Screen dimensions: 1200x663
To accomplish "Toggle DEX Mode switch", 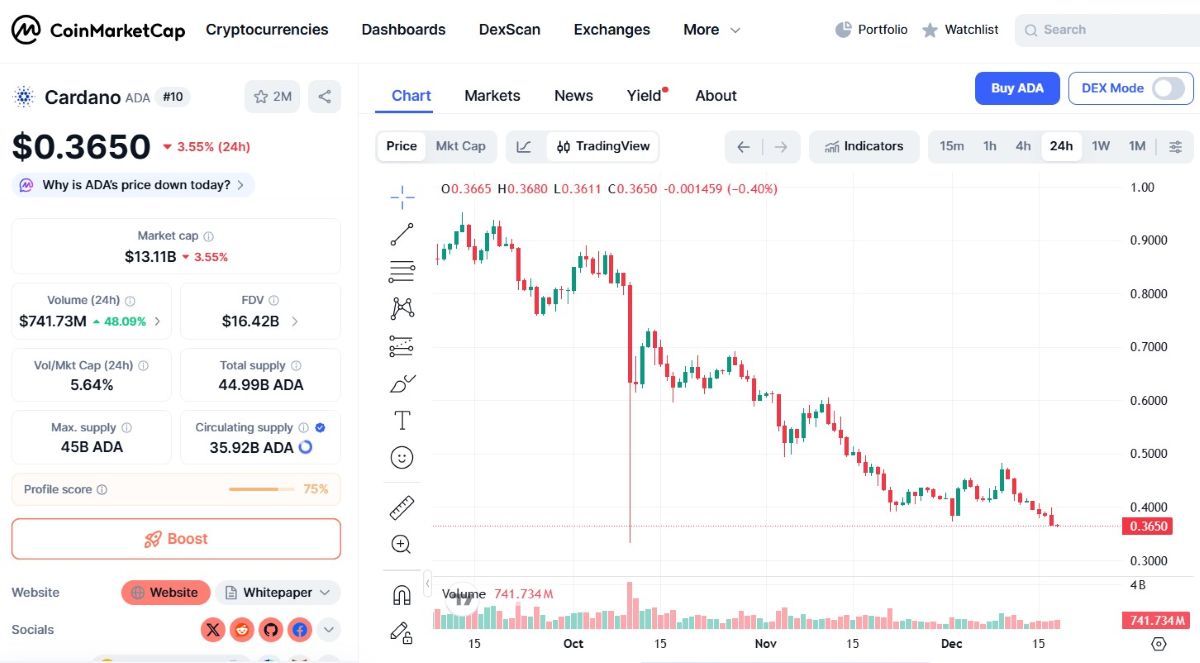I will (1168, 88).
